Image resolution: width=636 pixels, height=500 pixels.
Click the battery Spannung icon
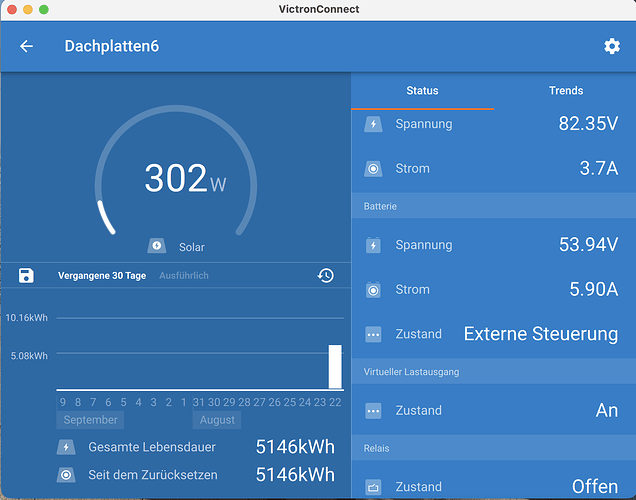coord(373,245)
